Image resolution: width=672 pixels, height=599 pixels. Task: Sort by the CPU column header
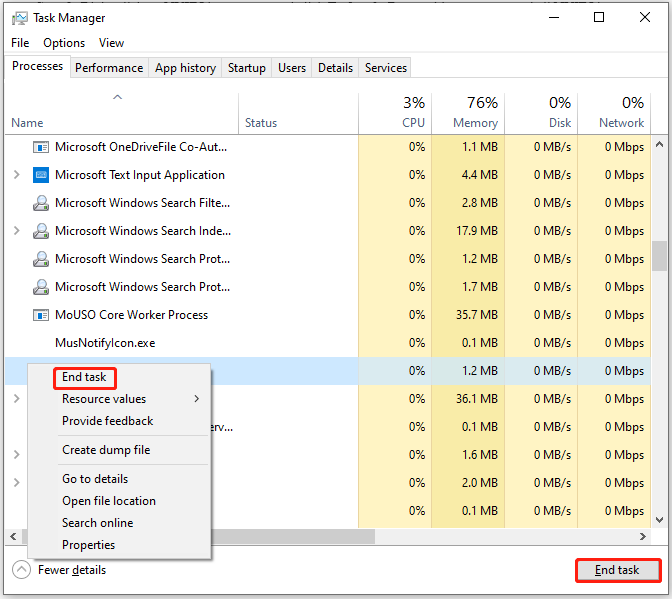pos(395,112)
